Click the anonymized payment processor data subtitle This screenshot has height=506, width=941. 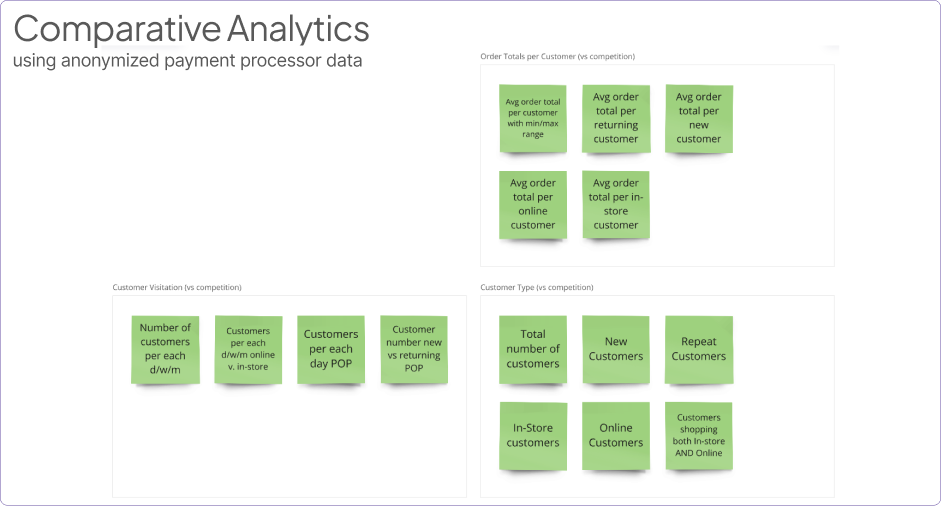[187, 60]
